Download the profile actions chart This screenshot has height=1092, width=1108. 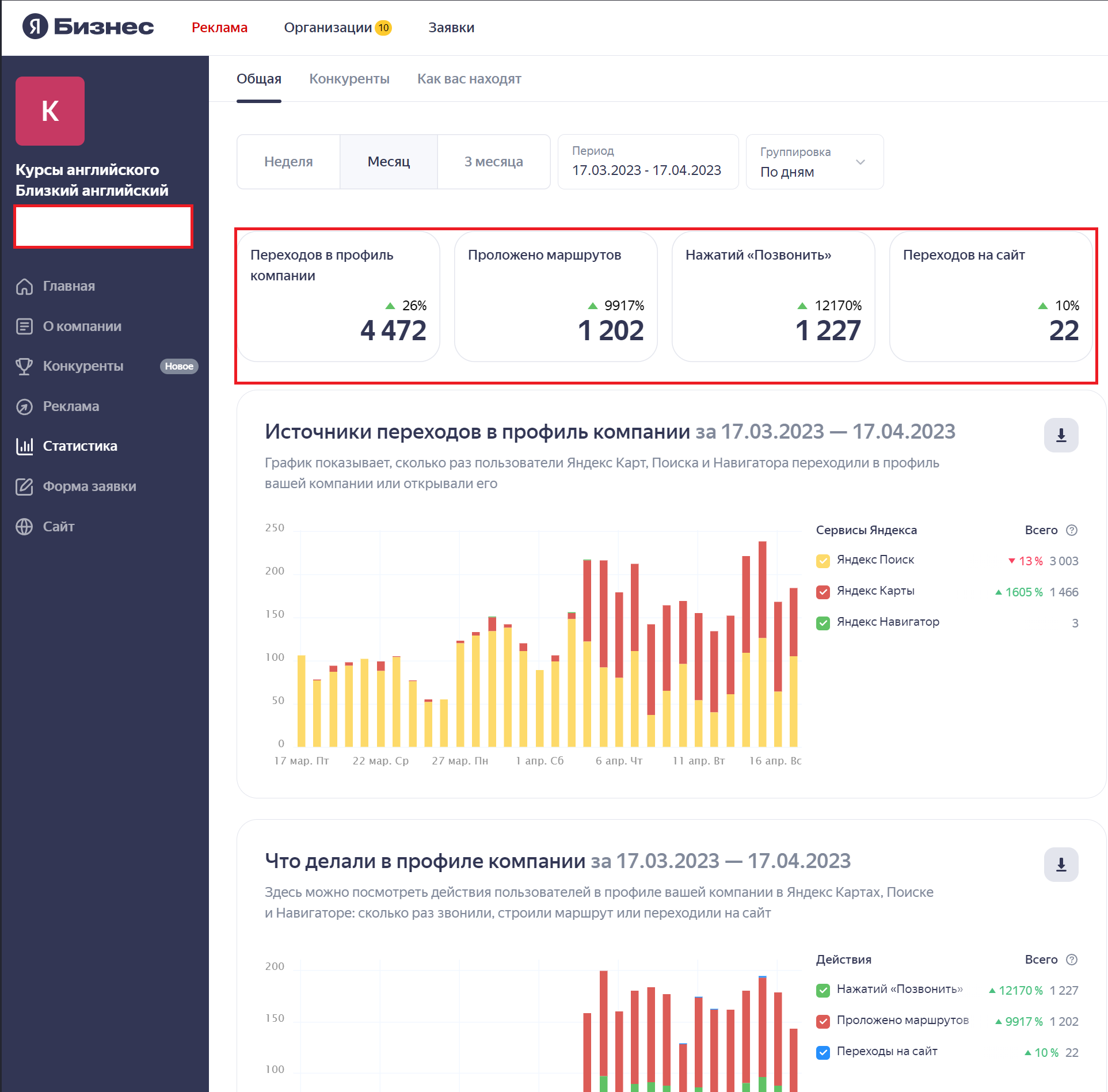tap(1061, 865)
